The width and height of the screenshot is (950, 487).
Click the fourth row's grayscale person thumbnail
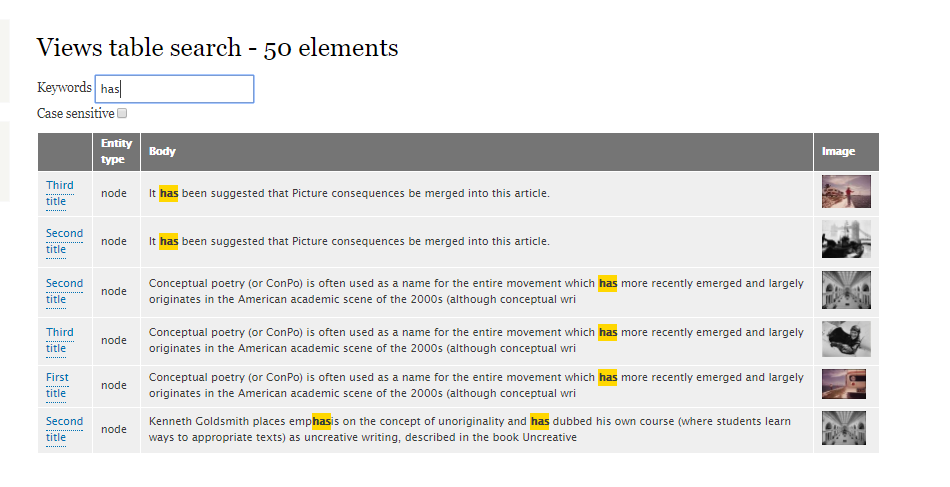pyautogui.click(x=845, y=339)
